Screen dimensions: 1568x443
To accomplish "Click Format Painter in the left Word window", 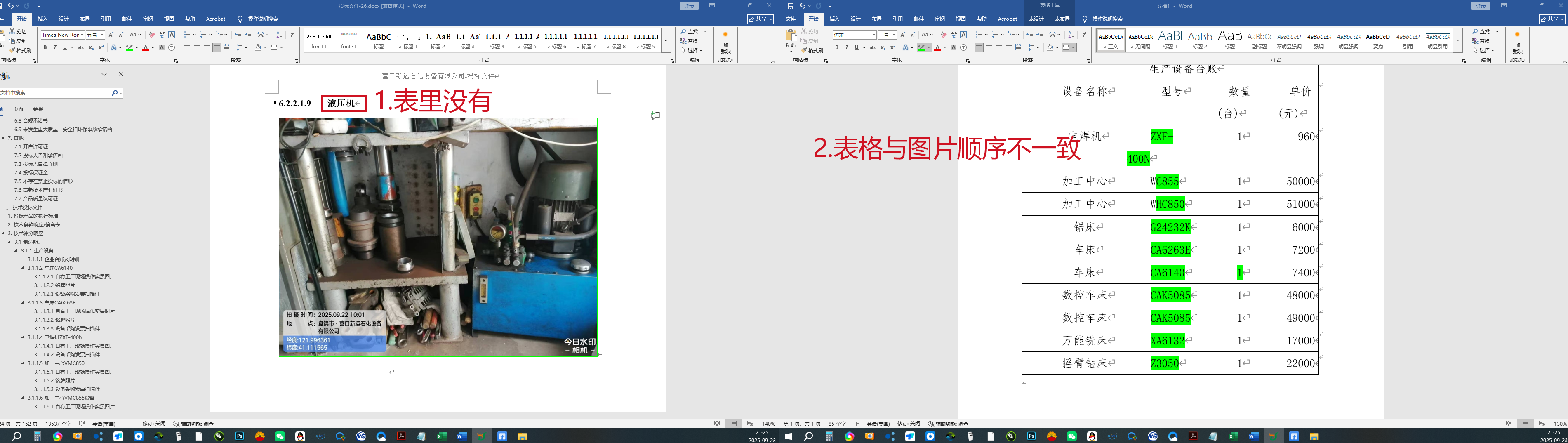I will point(20,50).
